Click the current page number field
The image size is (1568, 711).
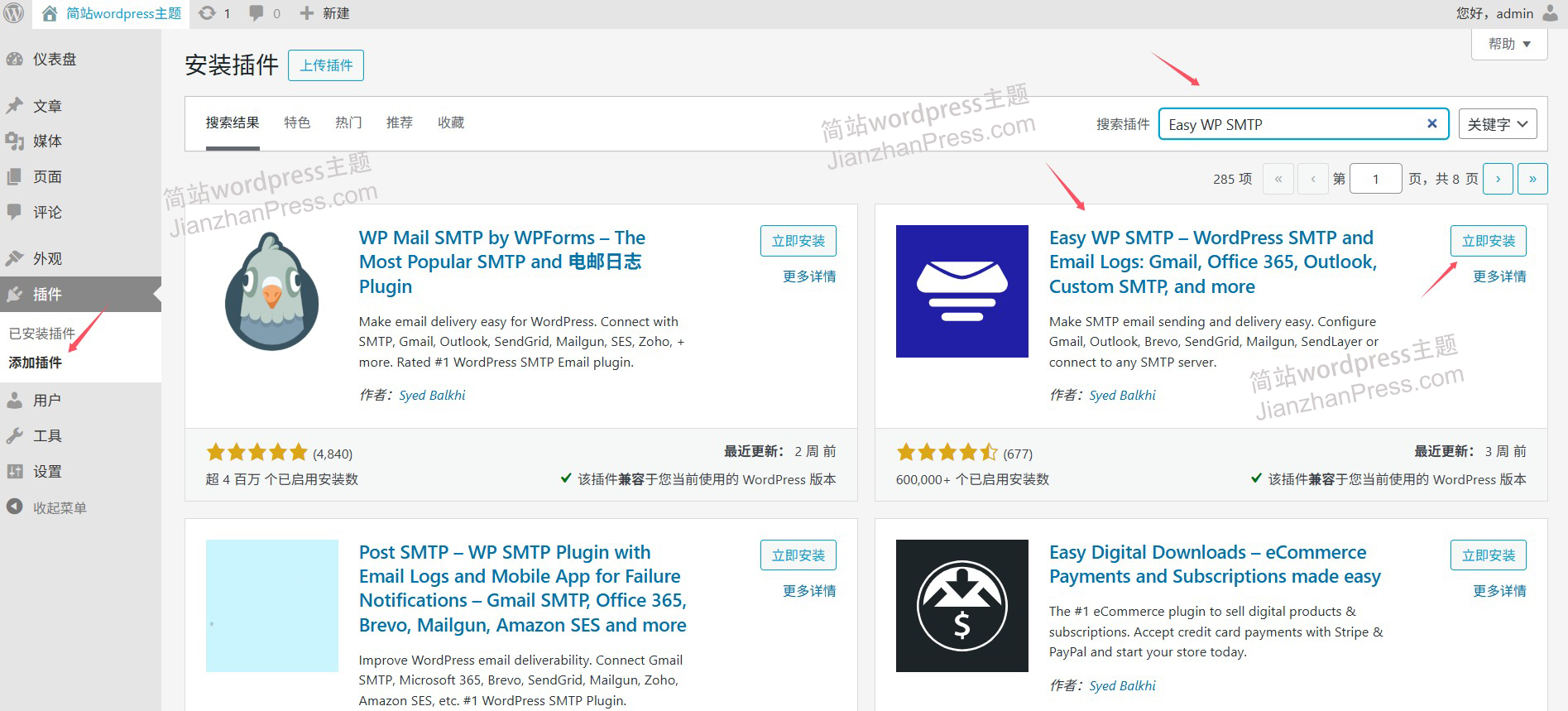[1375, 179]
